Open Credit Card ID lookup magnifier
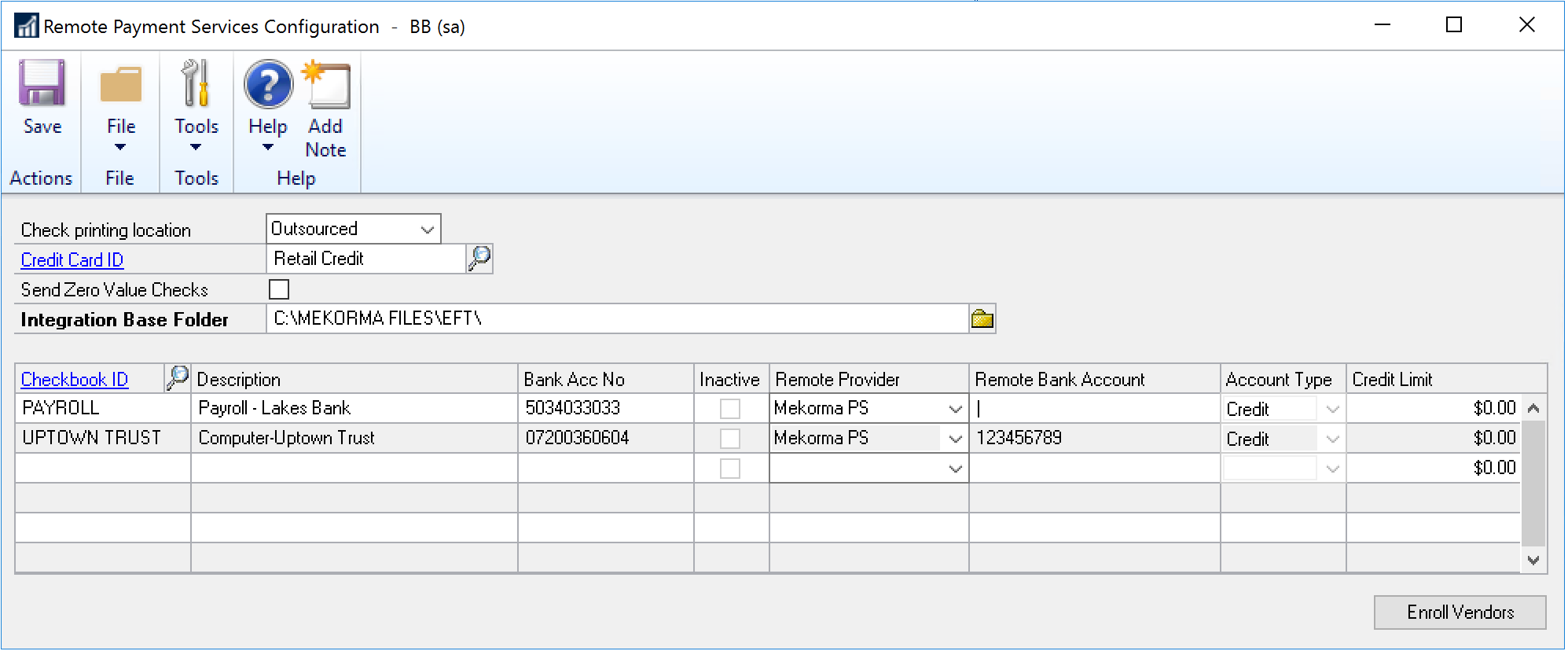Image resolution: width=1568 pixels, height=651 pixels. tap(479, 259)
